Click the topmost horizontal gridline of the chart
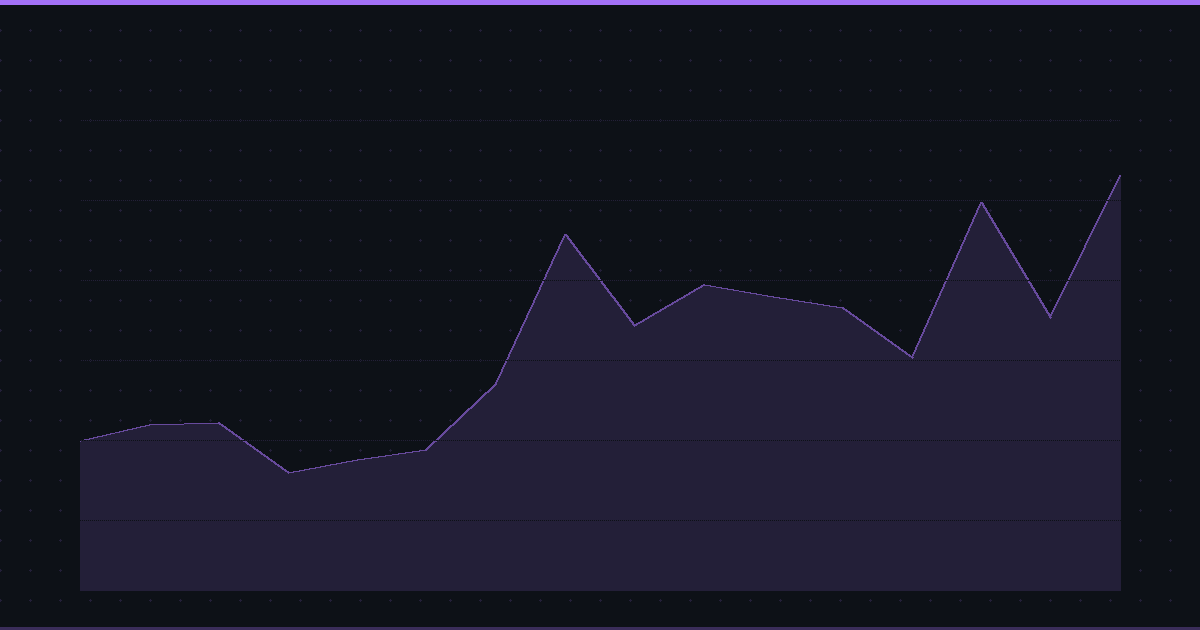 pos(600,120)
